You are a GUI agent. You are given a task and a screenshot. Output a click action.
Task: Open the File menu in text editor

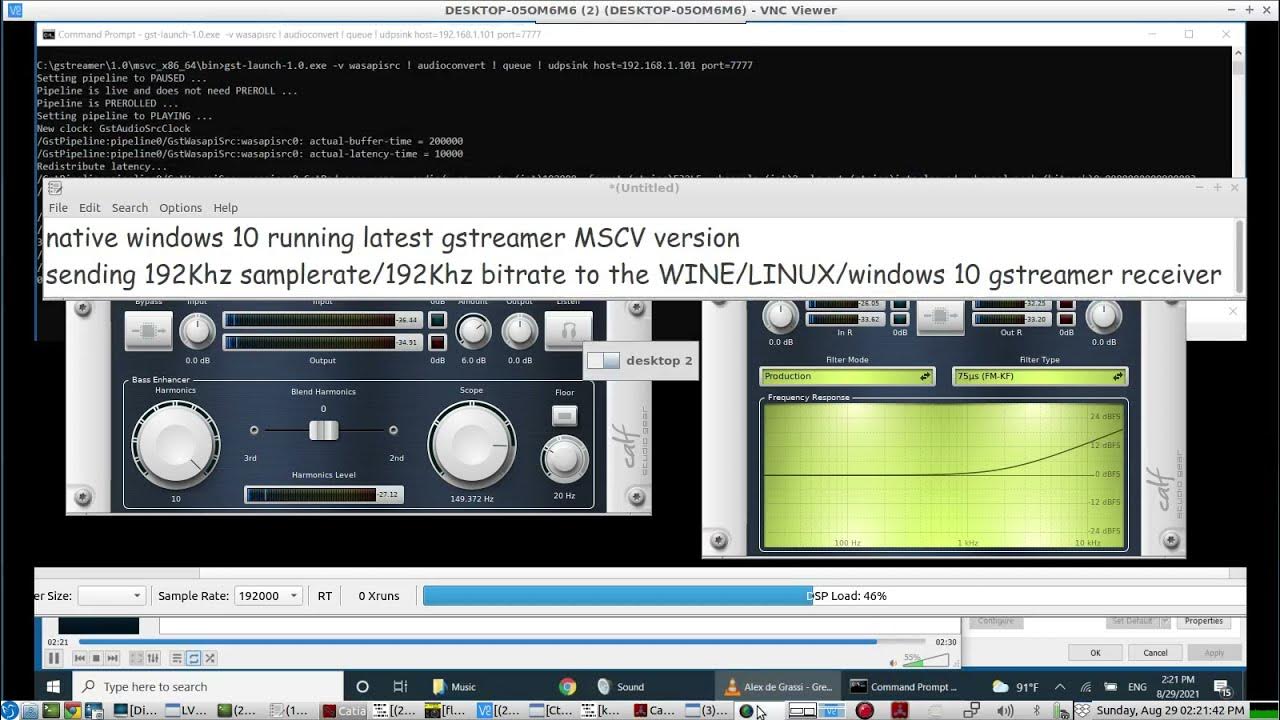58,208
